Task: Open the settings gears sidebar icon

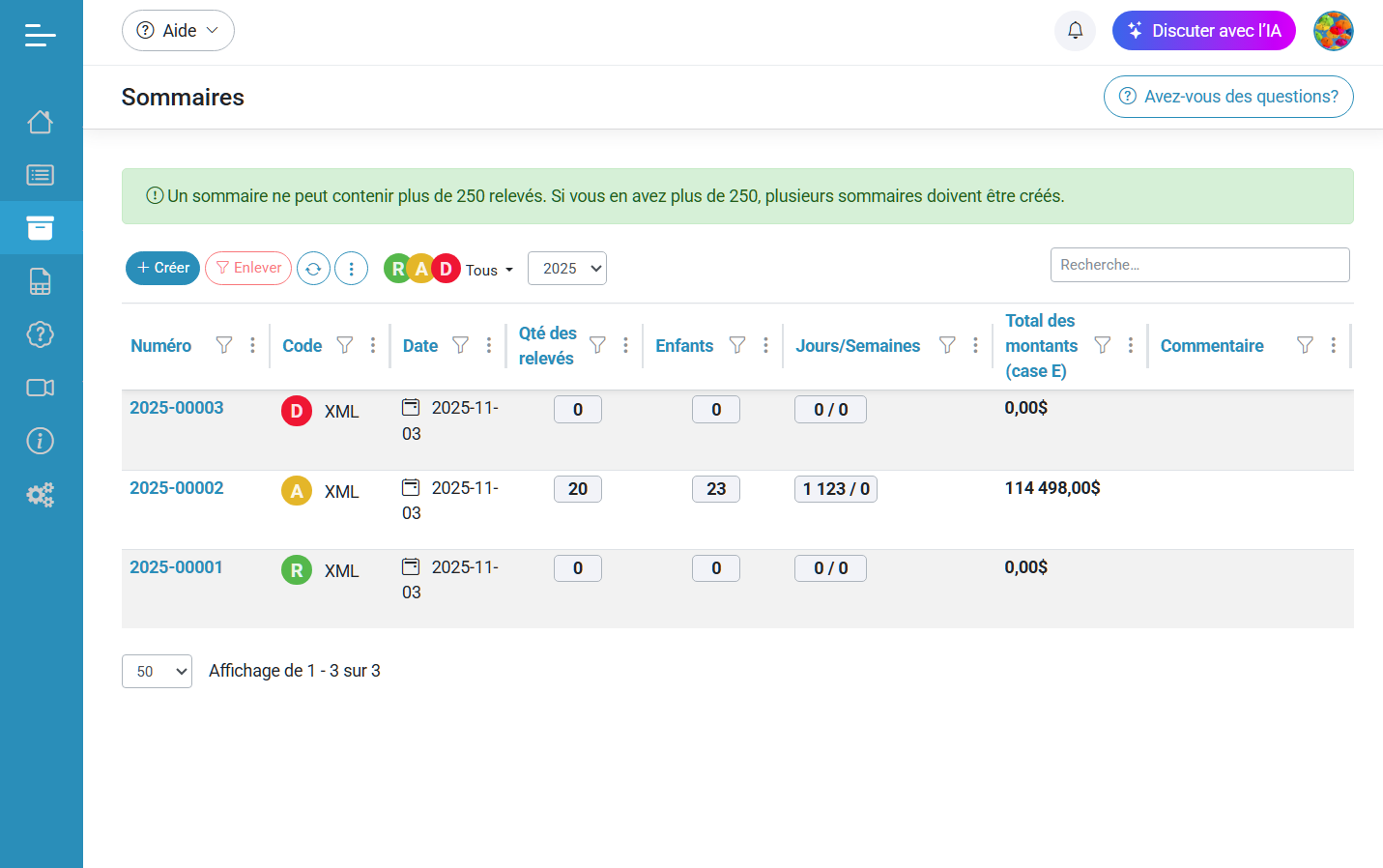Action: (40, 495)
